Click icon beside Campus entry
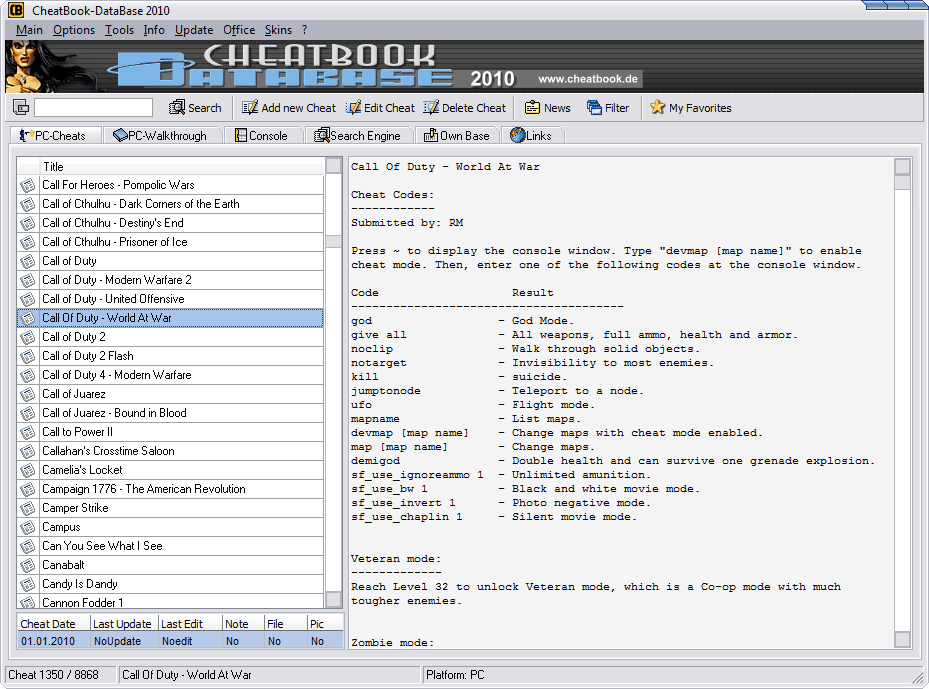 coord(27,527)
